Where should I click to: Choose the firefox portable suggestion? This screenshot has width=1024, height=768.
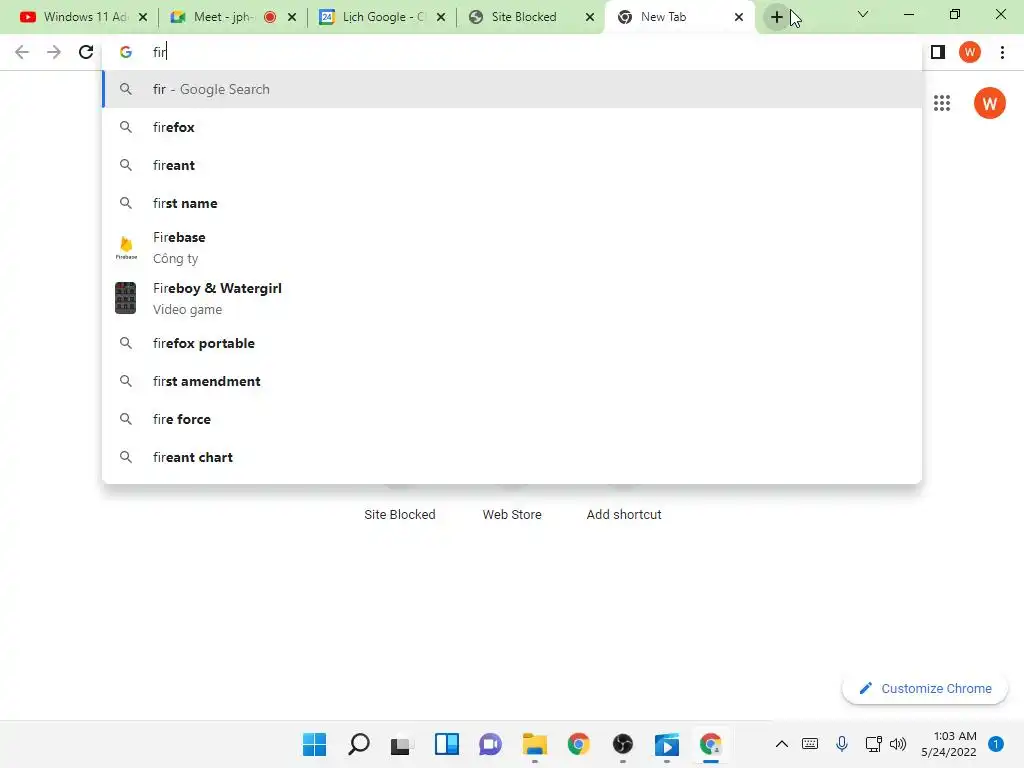(512, 344)
